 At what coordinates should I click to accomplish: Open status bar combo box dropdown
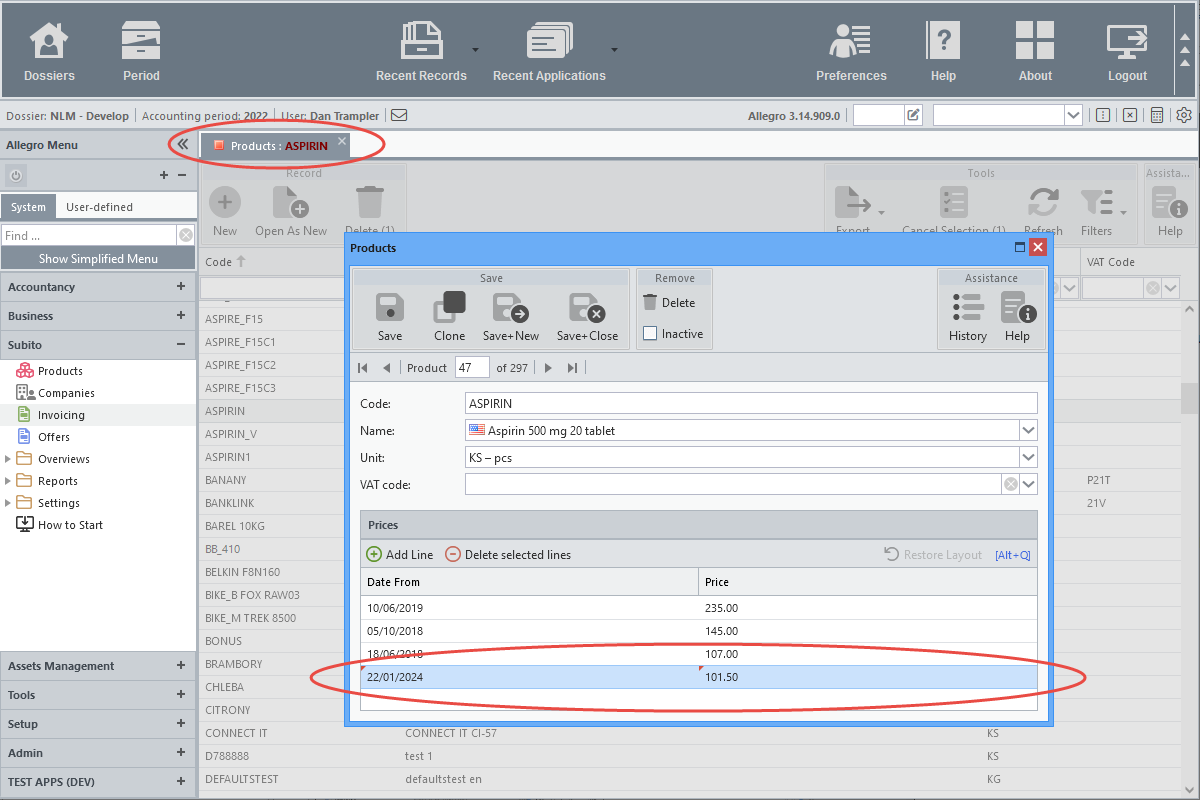click(1074, 115)
